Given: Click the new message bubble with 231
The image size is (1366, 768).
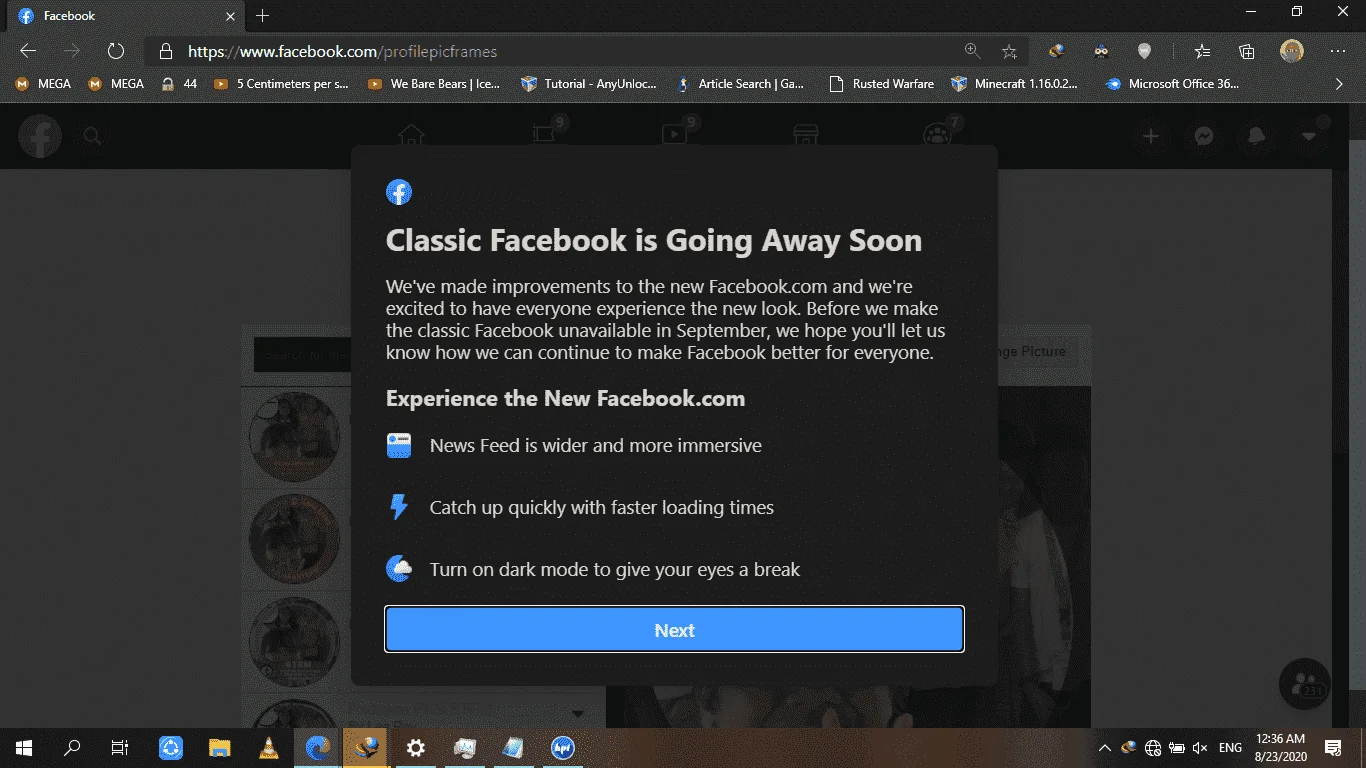Looking at the screenshot, I should click(1304, 684).
